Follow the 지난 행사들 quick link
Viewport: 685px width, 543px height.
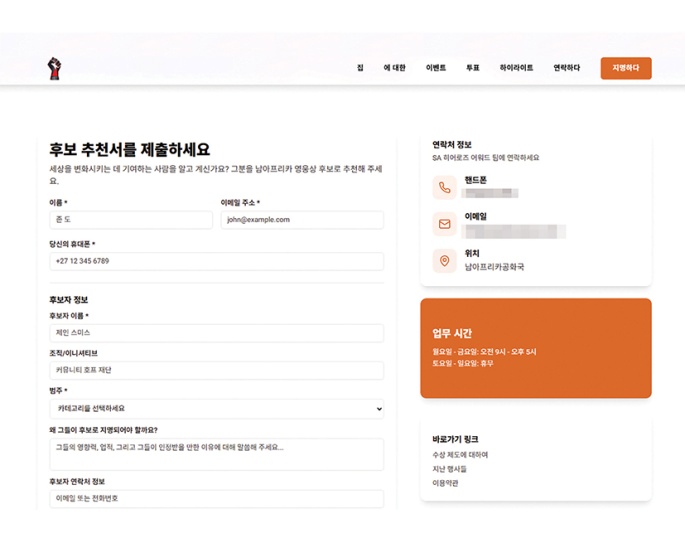[450, 469]
